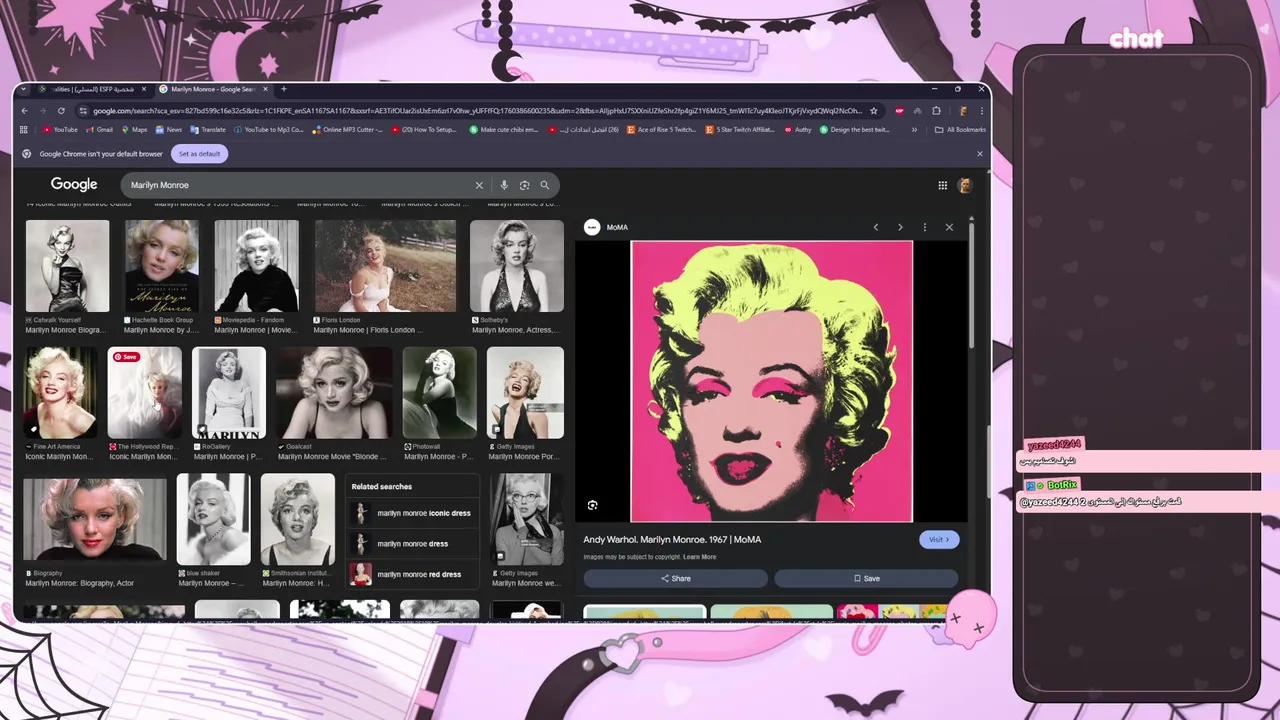Open the Maps bookmark

(134, 130)
